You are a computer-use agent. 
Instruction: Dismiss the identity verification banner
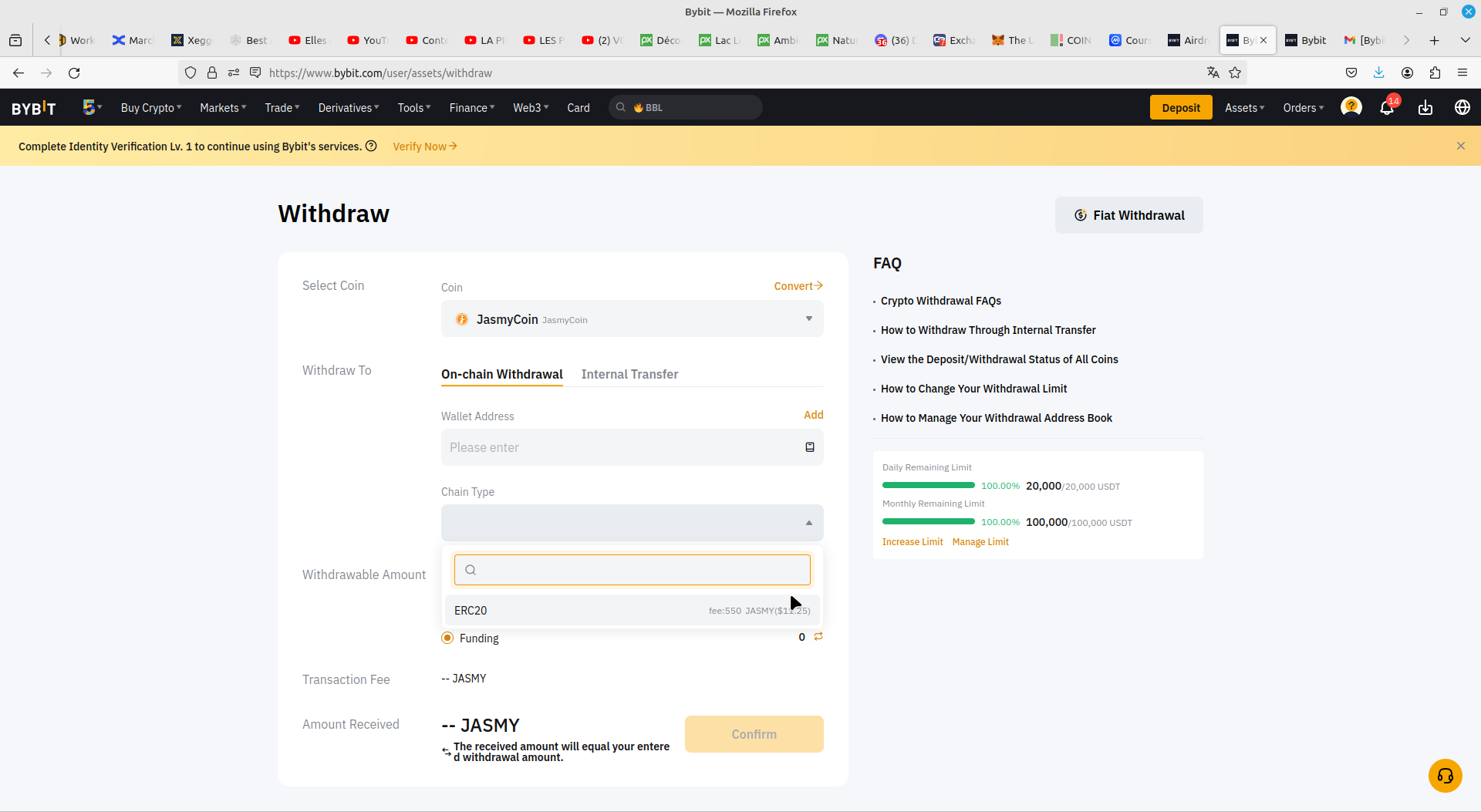1461,146
